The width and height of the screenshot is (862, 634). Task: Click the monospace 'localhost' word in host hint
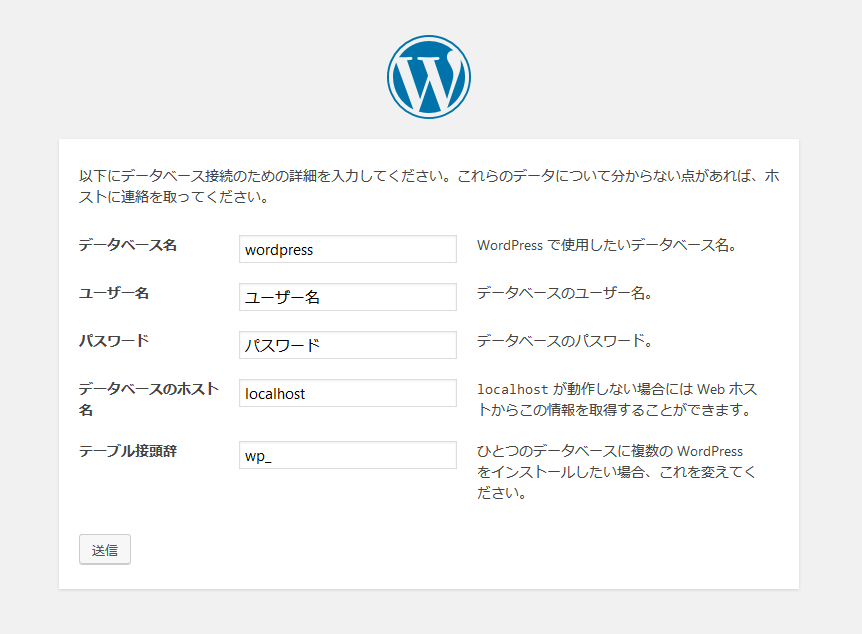[512, 389]
